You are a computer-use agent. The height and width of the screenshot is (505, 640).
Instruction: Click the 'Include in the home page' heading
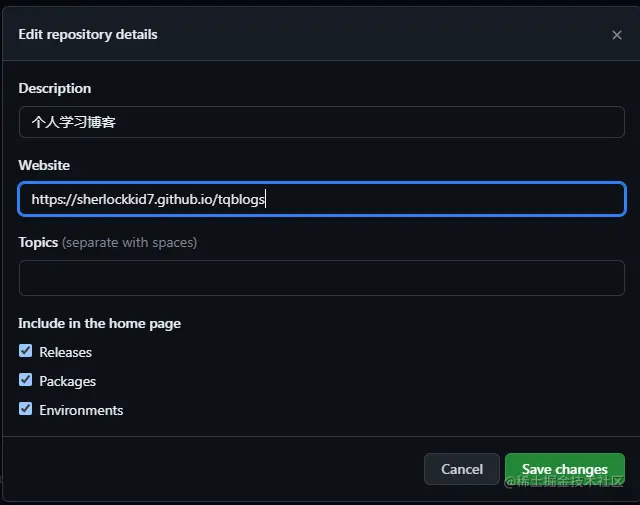tap(99, 323)
